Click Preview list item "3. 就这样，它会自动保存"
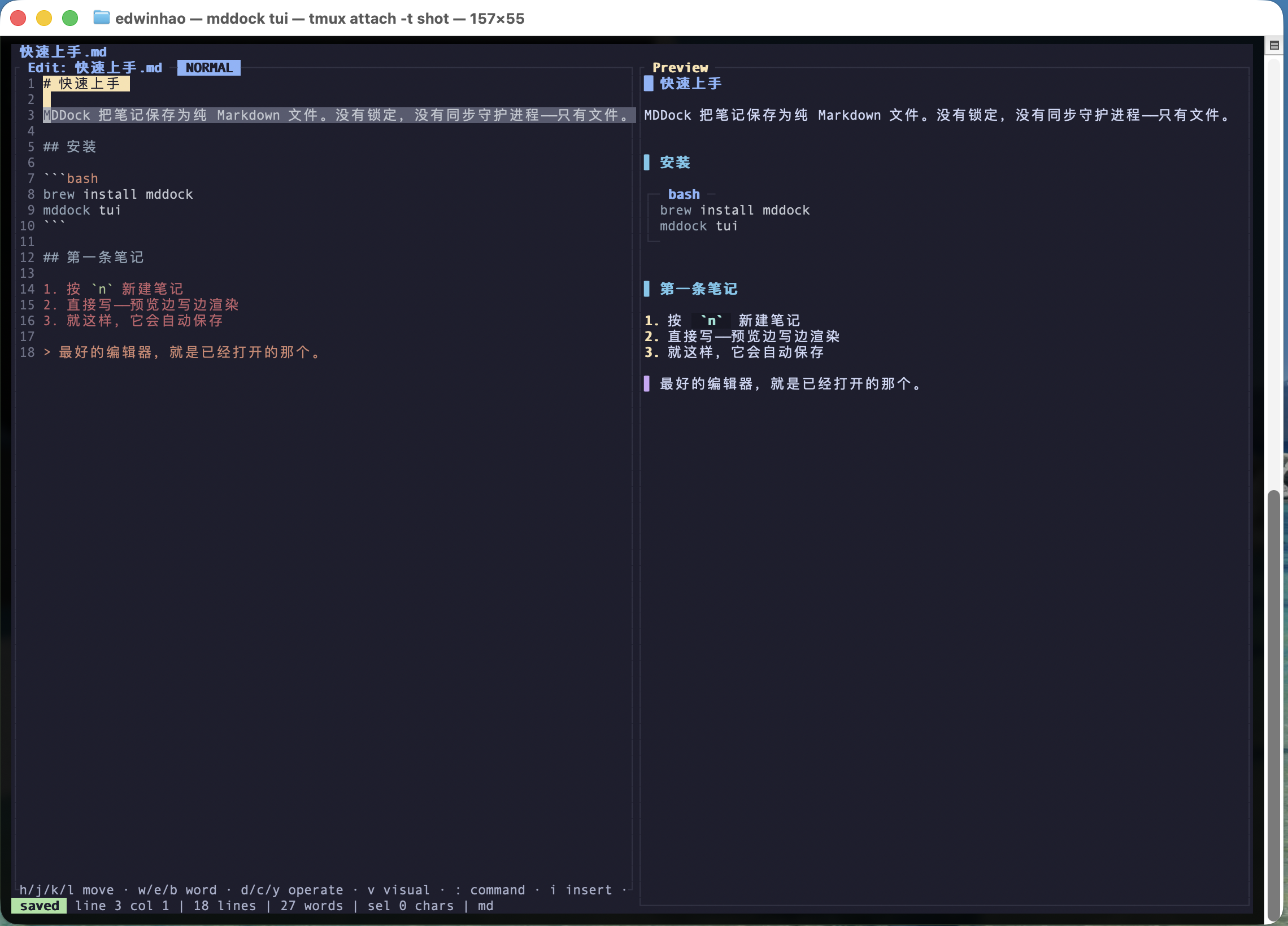 (734, 352)
